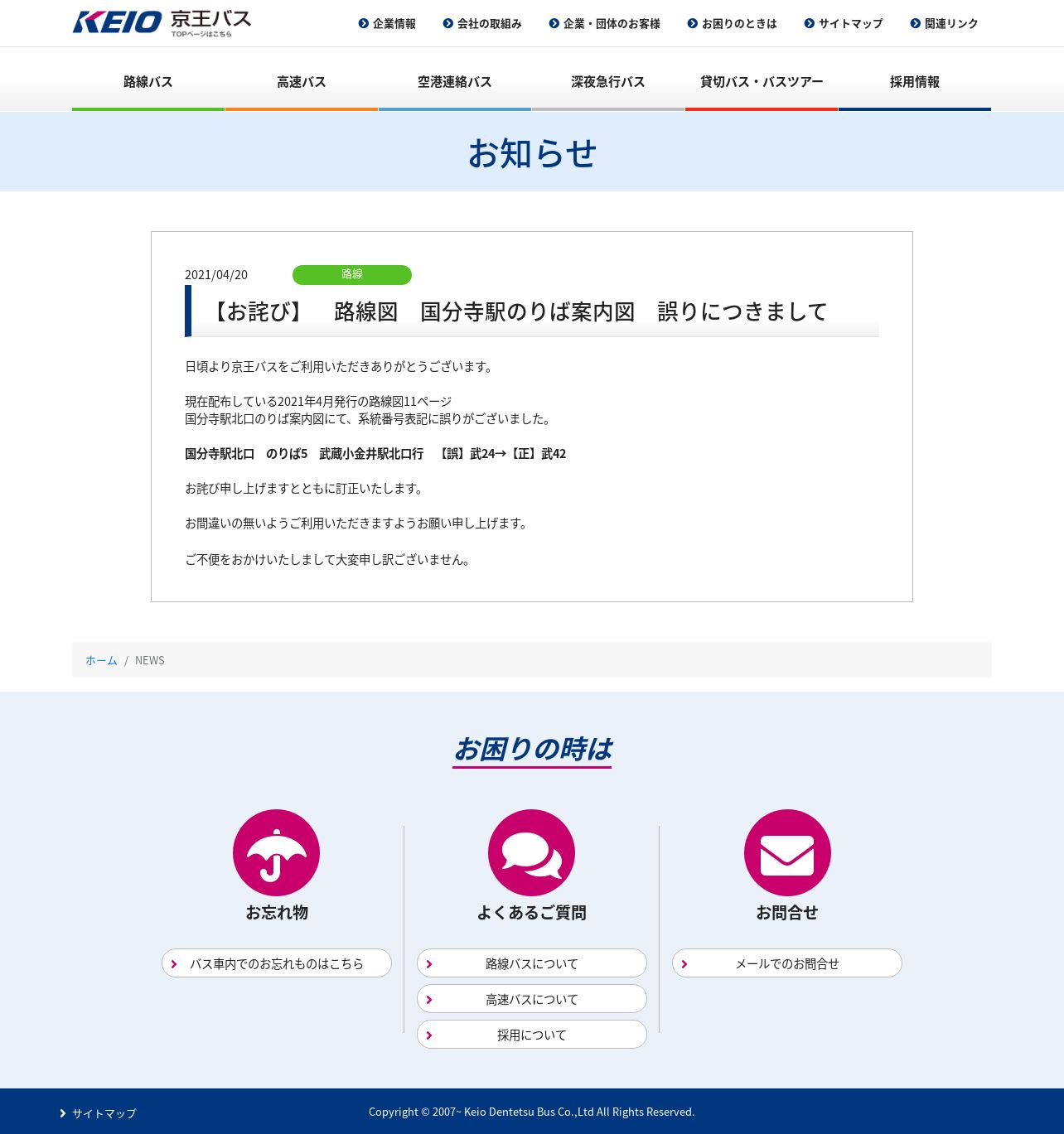Image resolution: width=1064 pixels, height=1134 pixels.
Task: Click arrow icon beside 会社の取組み
Action: point(448,23)
